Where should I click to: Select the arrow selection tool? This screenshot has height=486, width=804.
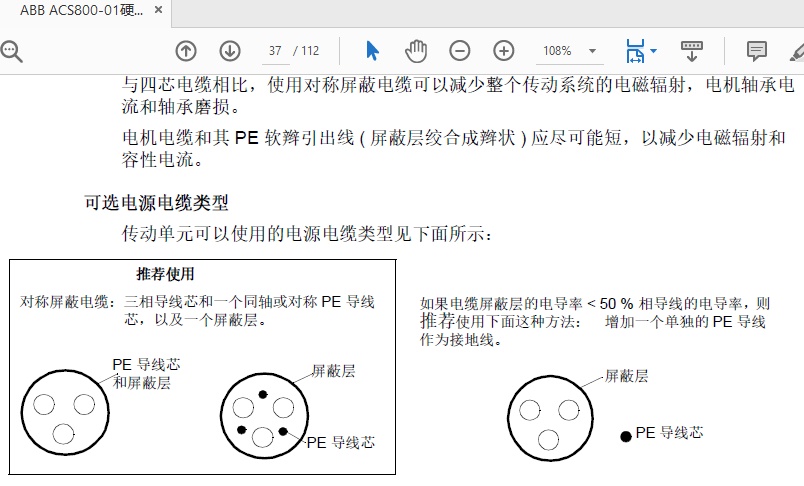click(x=373, y=51)
